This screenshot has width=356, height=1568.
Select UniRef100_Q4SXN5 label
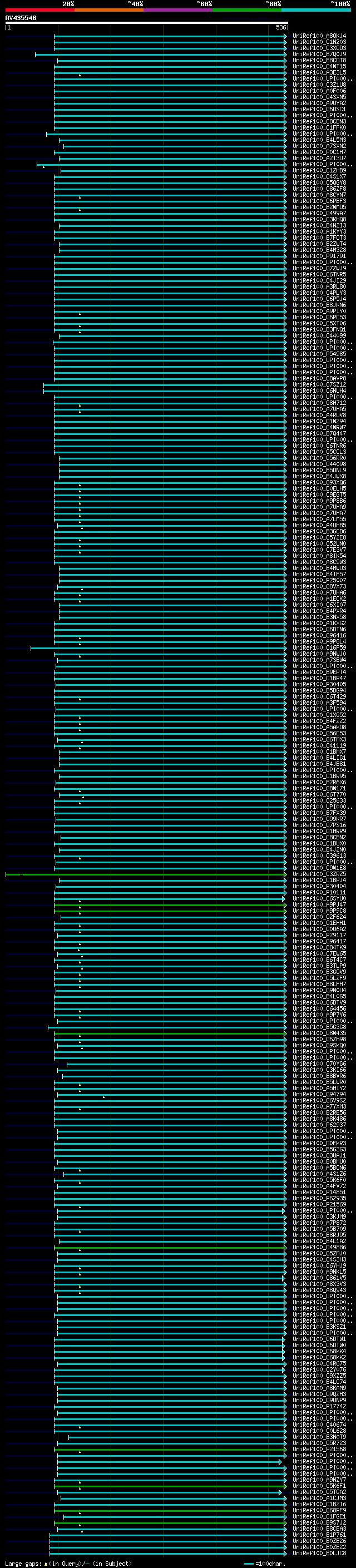point(319,97)
